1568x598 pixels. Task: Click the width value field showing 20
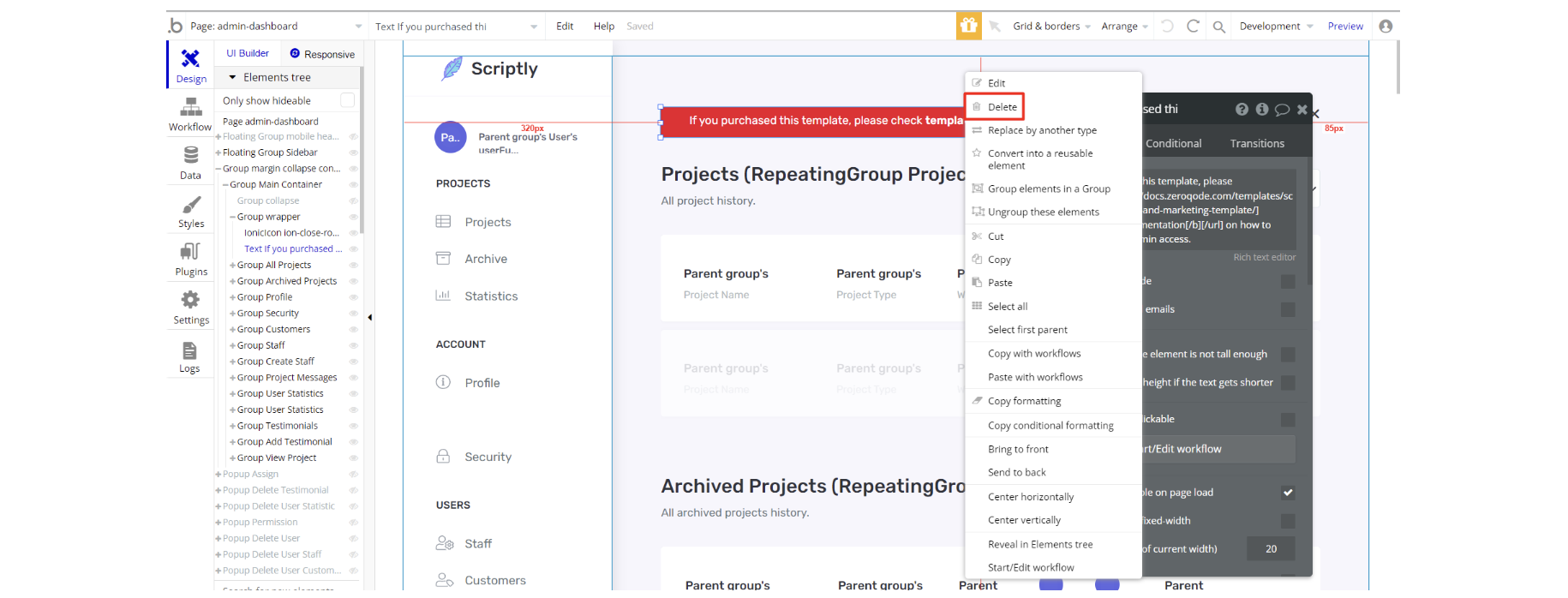1270,549
